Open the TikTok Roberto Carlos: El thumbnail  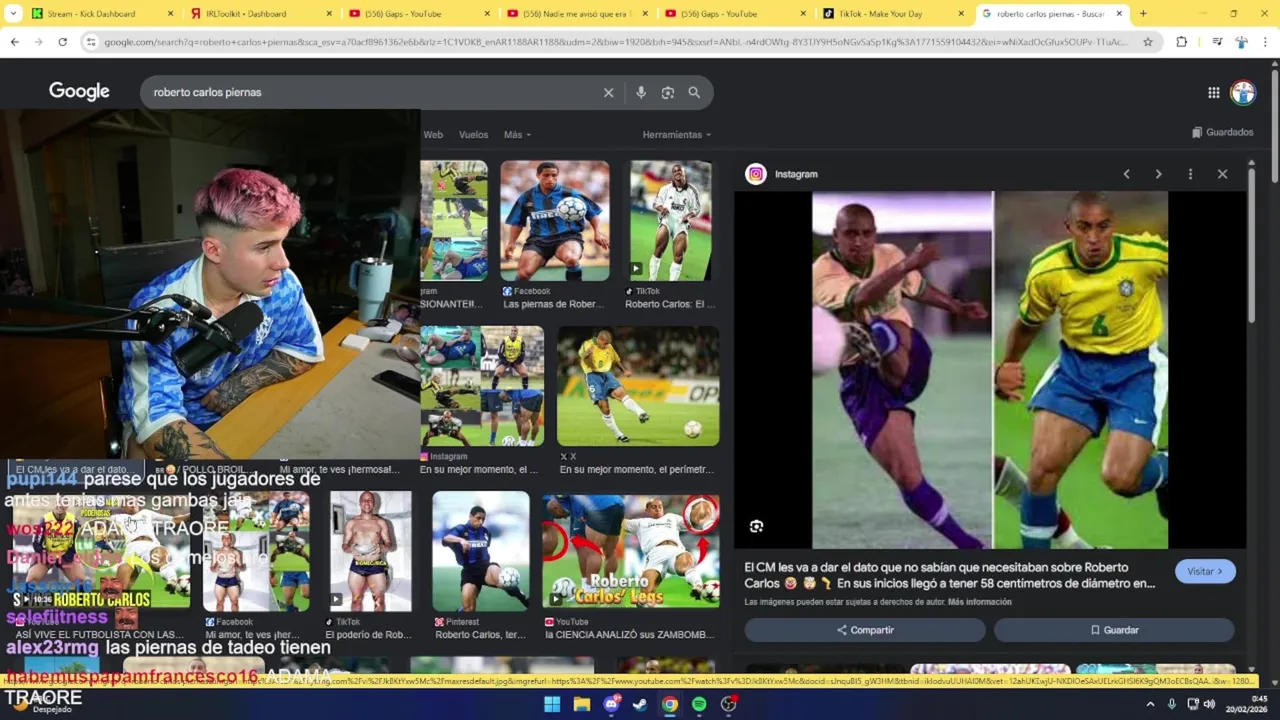(670, 221)
